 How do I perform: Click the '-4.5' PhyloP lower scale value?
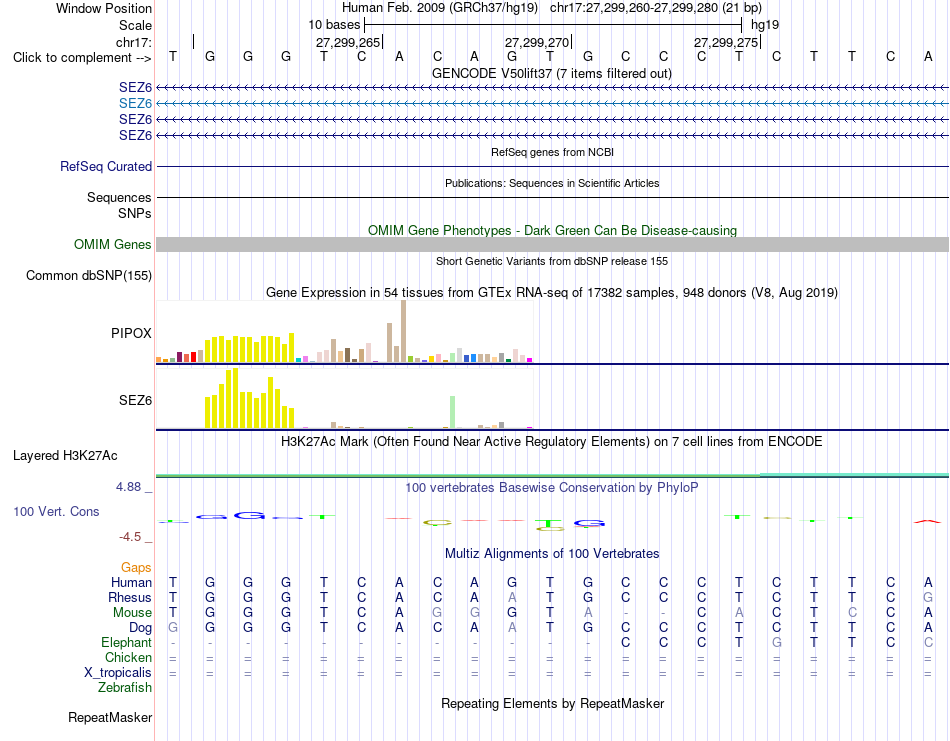point(130,537)
